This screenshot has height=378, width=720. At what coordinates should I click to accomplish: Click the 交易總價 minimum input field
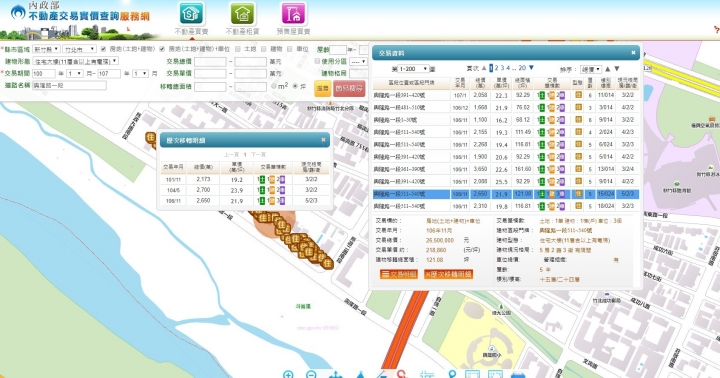[x=210, y=61]
